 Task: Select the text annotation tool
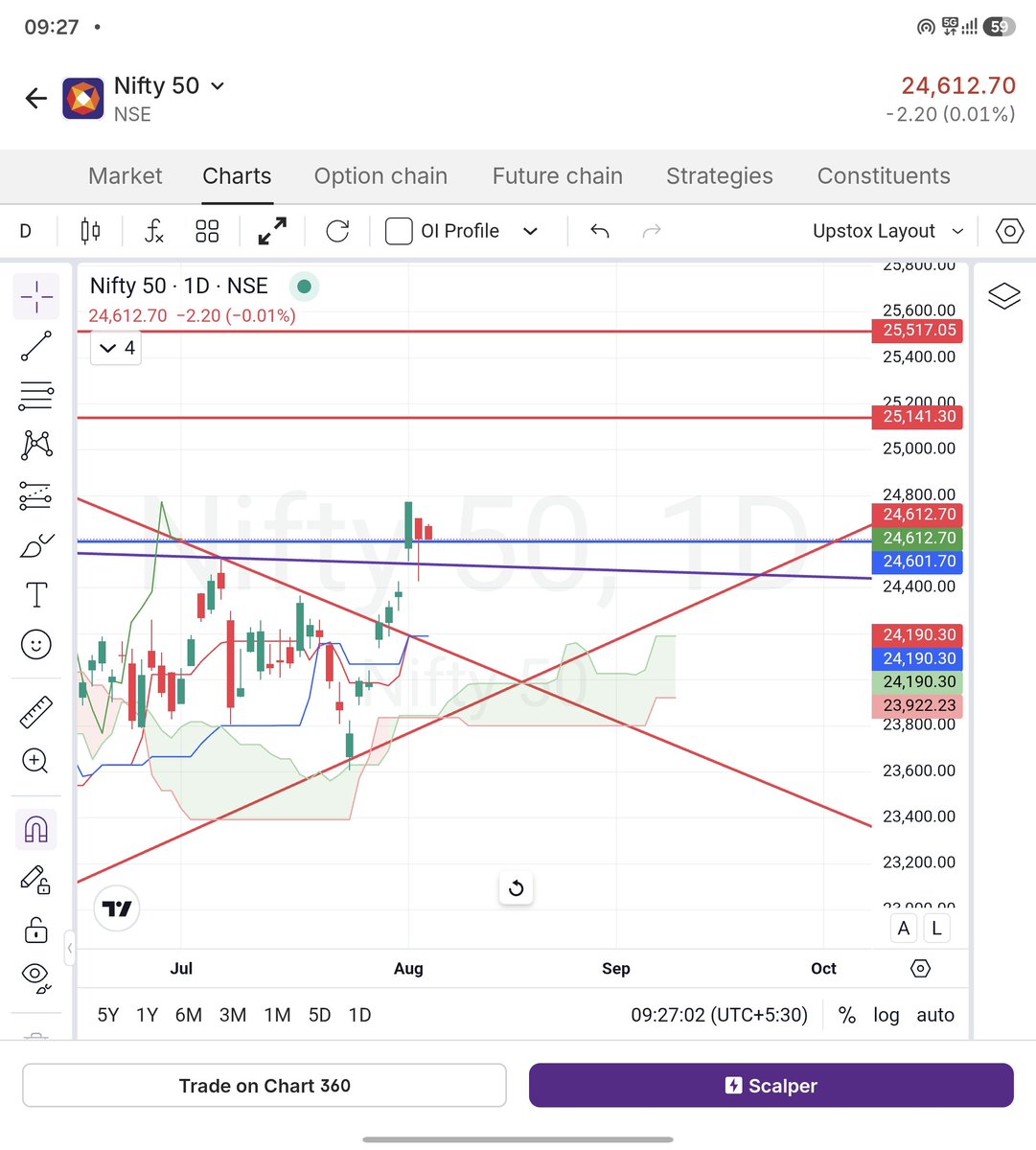(36, 595)
